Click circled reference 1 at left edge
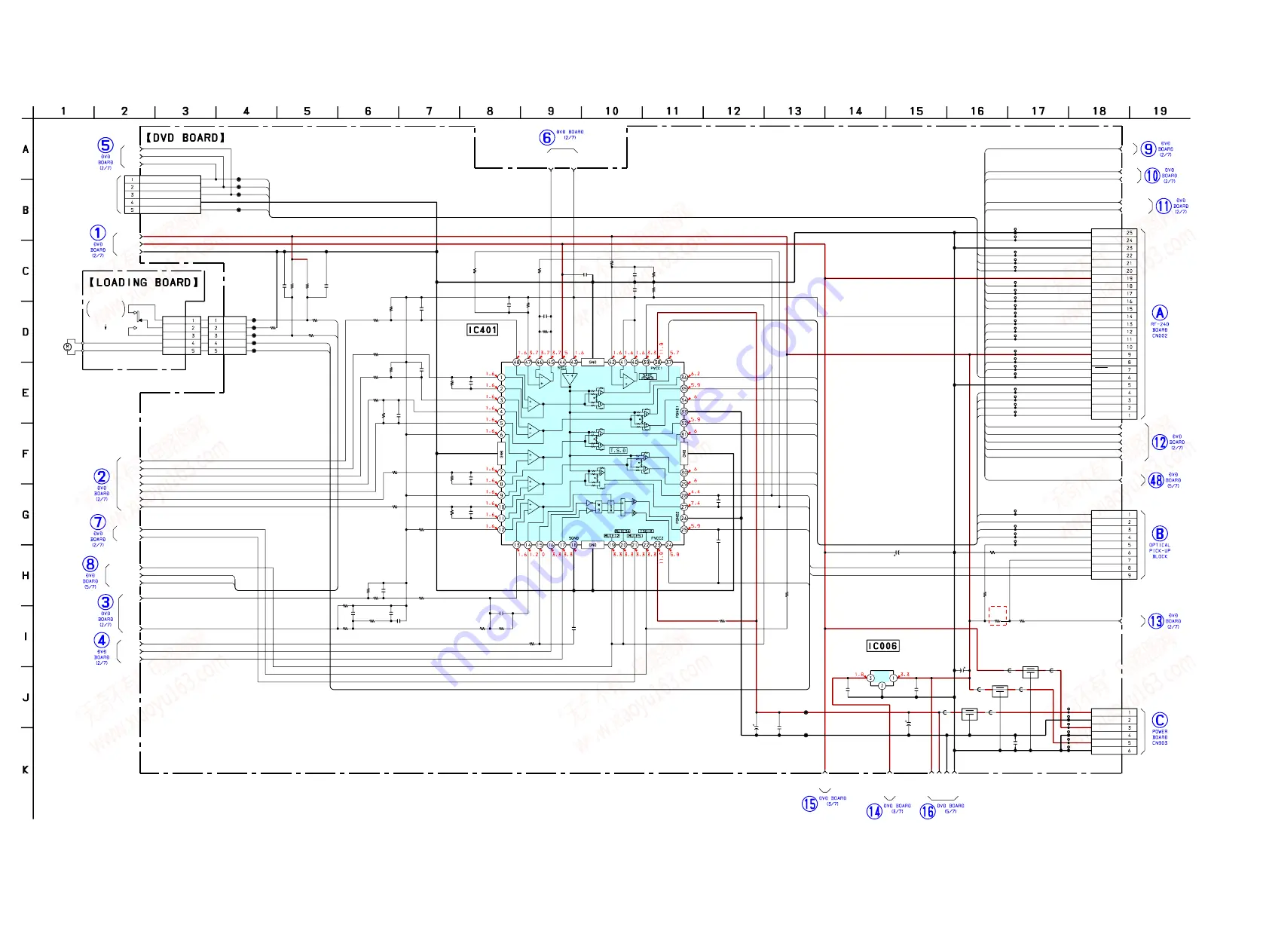1266x952 pixels. tap(98, 233)
